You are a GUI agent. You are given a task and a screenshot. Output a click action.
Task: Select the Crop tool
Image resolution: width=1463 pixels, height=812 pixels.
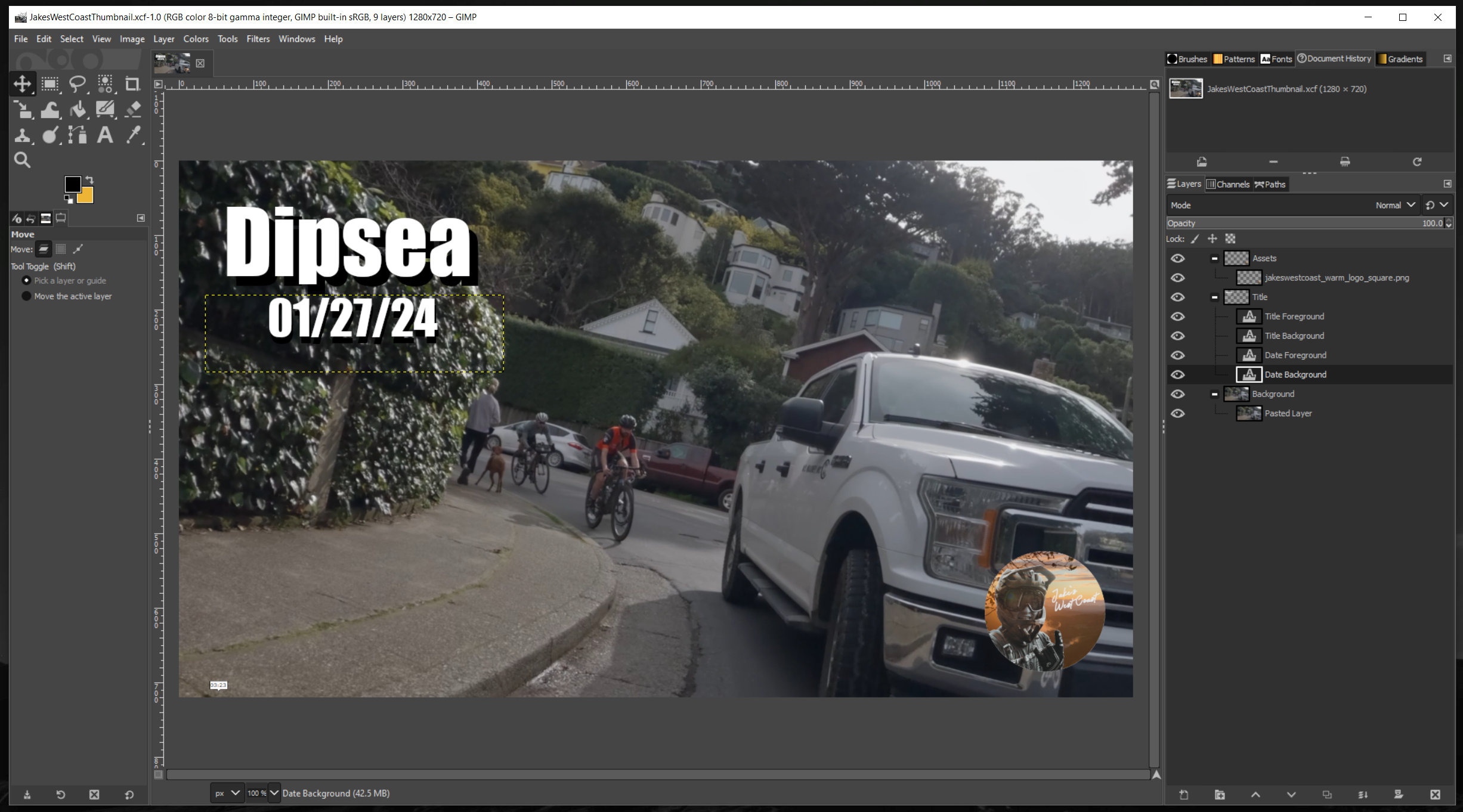point(132,84)
